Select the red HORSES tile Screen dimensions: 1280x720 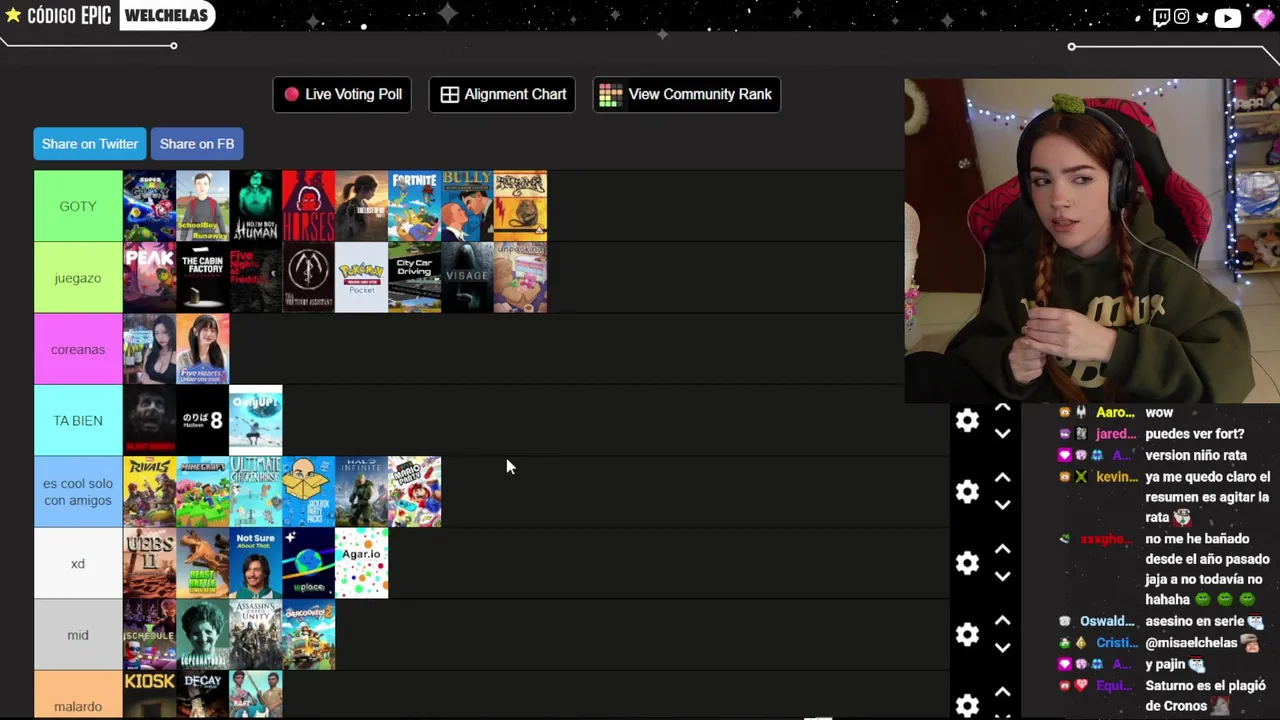pos(308,206)
